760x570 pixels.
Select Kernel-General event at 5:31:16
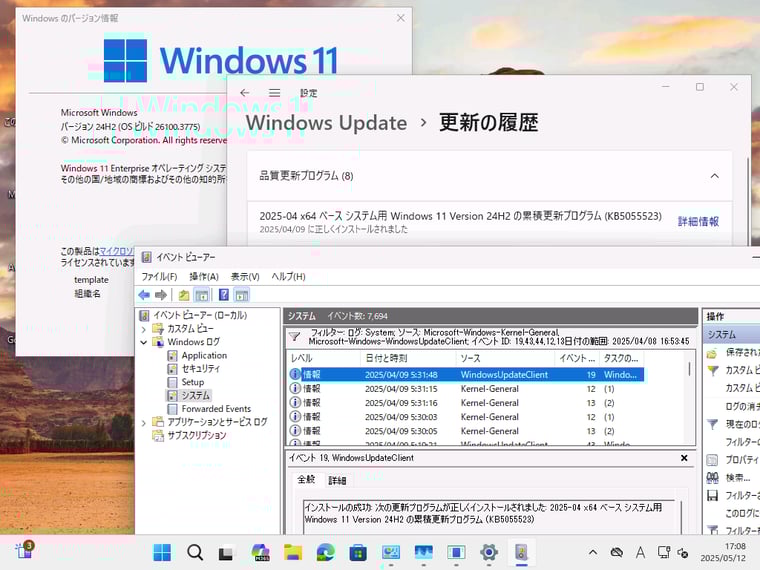466,403
